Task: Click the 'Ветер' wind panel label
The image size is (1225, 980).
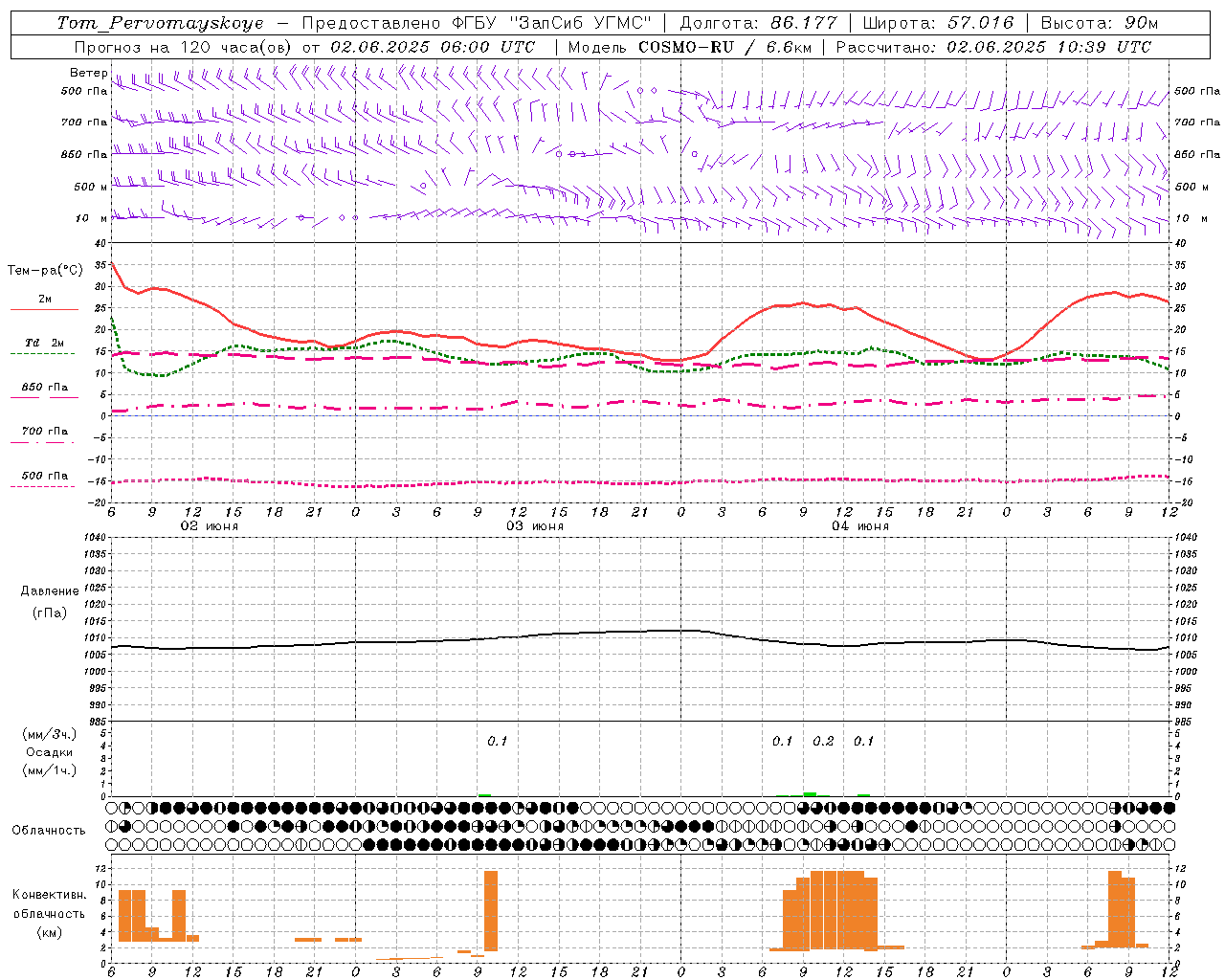Action: pos(88,73)
